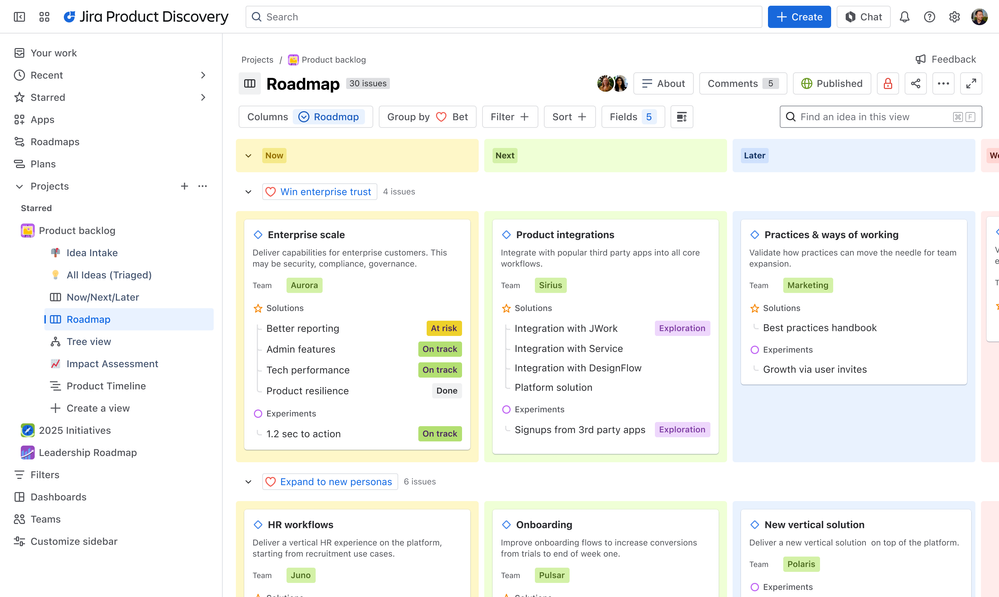Click the Later column label

pyautogui.click(x=754, y=155)
